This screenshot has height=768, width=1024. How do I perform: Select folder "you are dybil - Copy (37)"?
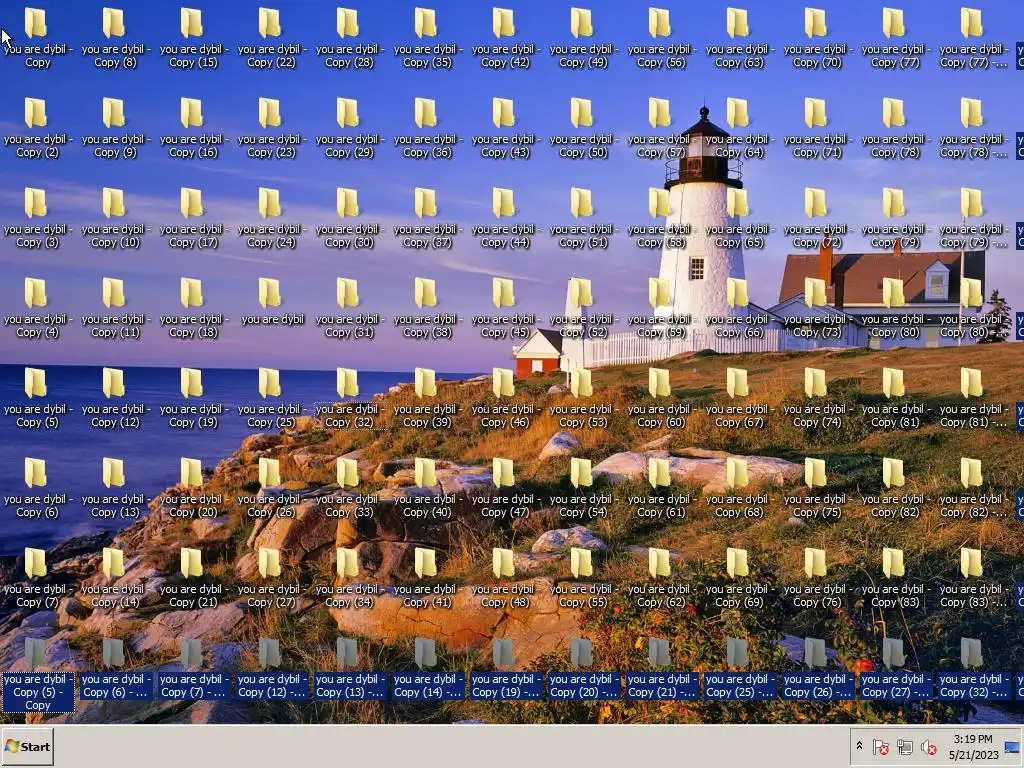coord(426,219)
